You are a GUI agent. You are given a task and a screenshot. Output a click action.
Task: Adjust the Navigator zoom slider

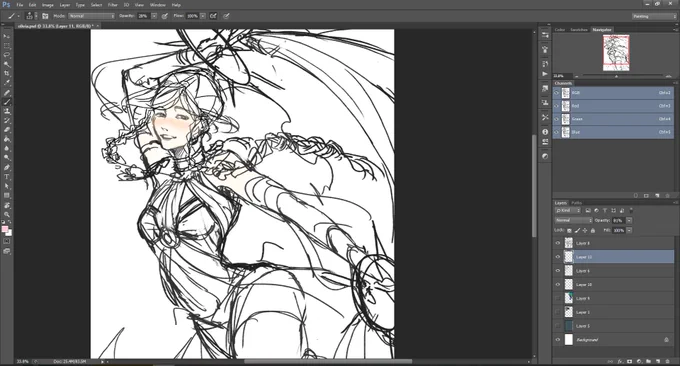(616, 76)
